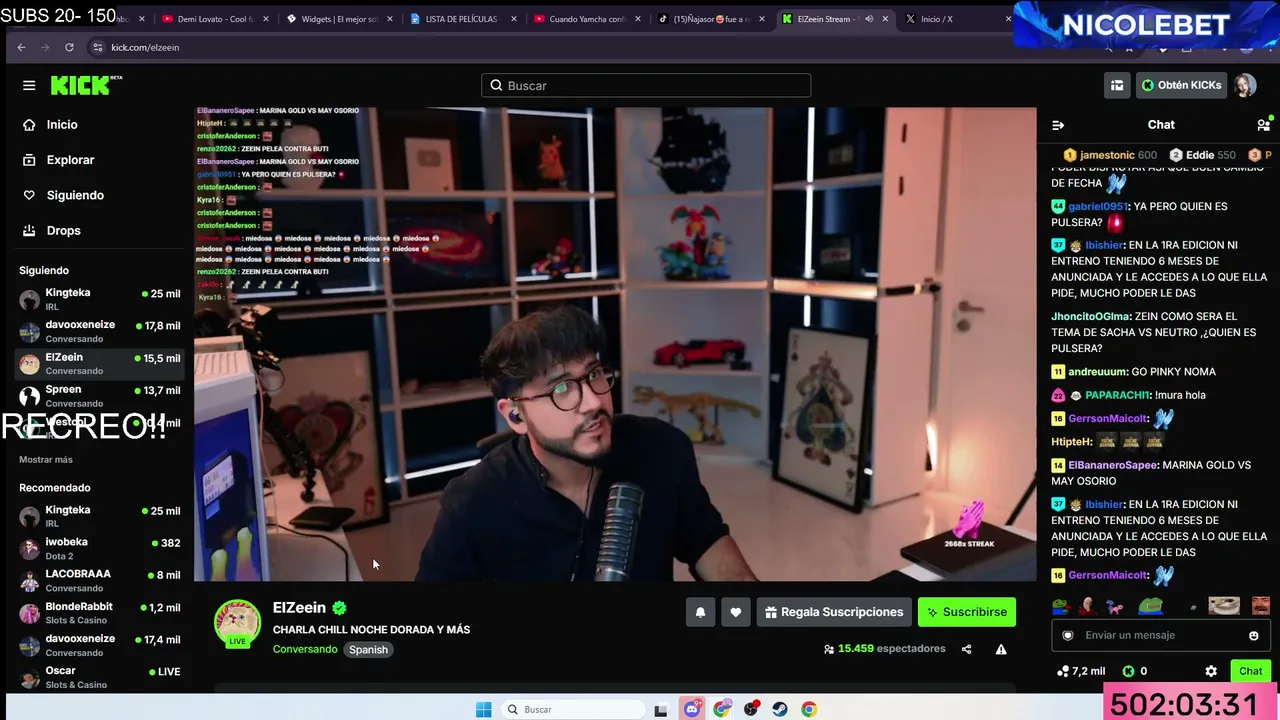Turn on notifications with bell icon
This screenshot has width=1280, height=720.
[700, 612]
